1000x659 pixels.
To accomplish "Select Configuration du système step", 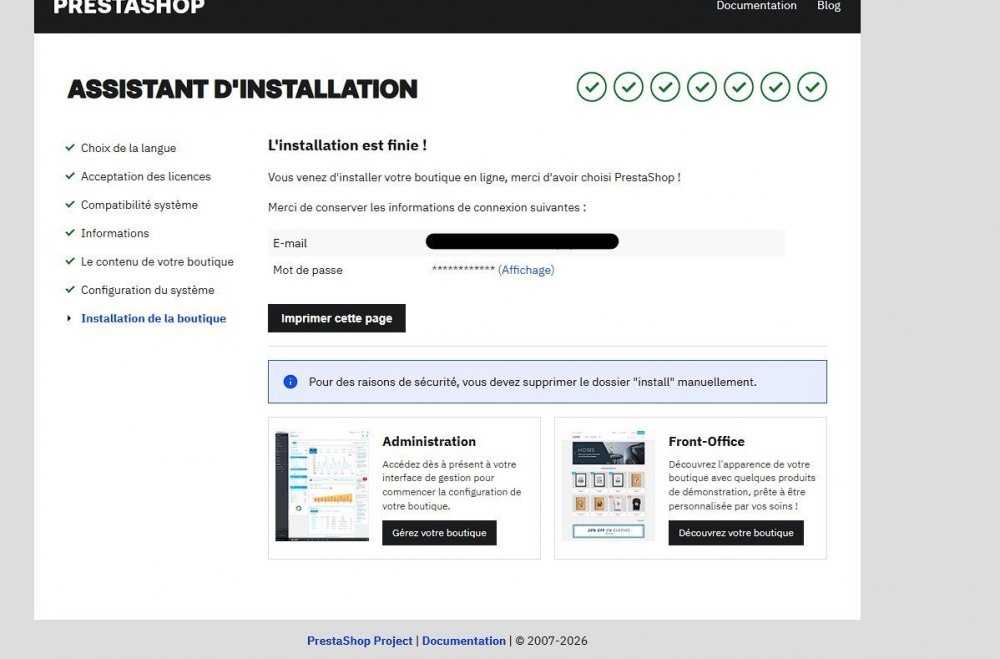I will point(147,290).
